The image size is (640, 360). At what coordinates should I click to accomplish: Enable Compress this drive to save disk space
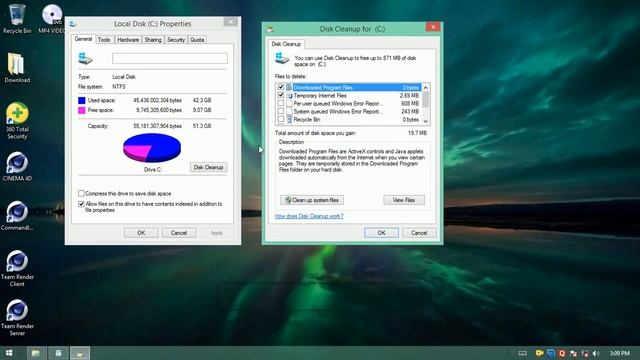click(81, 193)
